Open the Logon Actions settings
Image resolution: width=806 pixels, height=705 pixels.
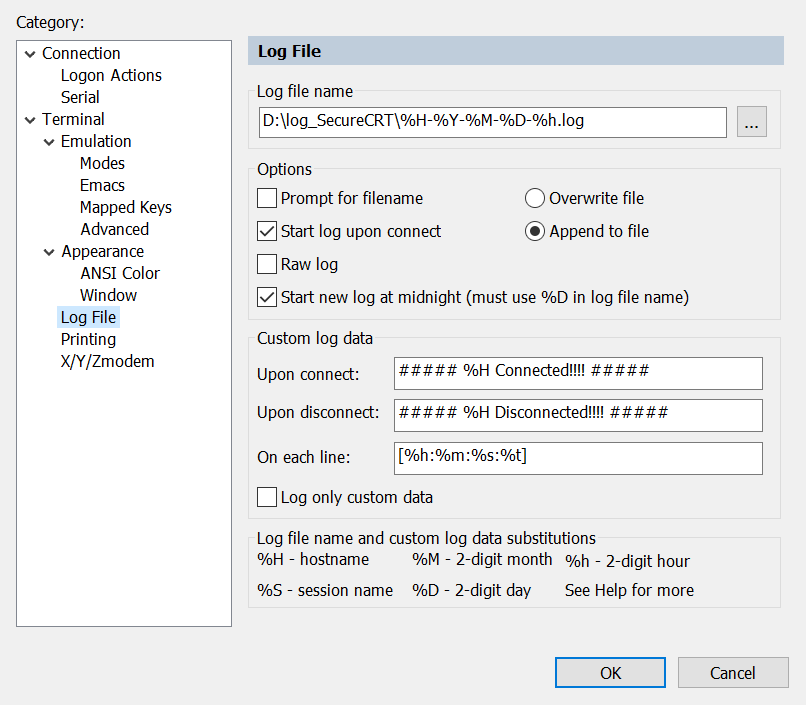coord(111,75)
